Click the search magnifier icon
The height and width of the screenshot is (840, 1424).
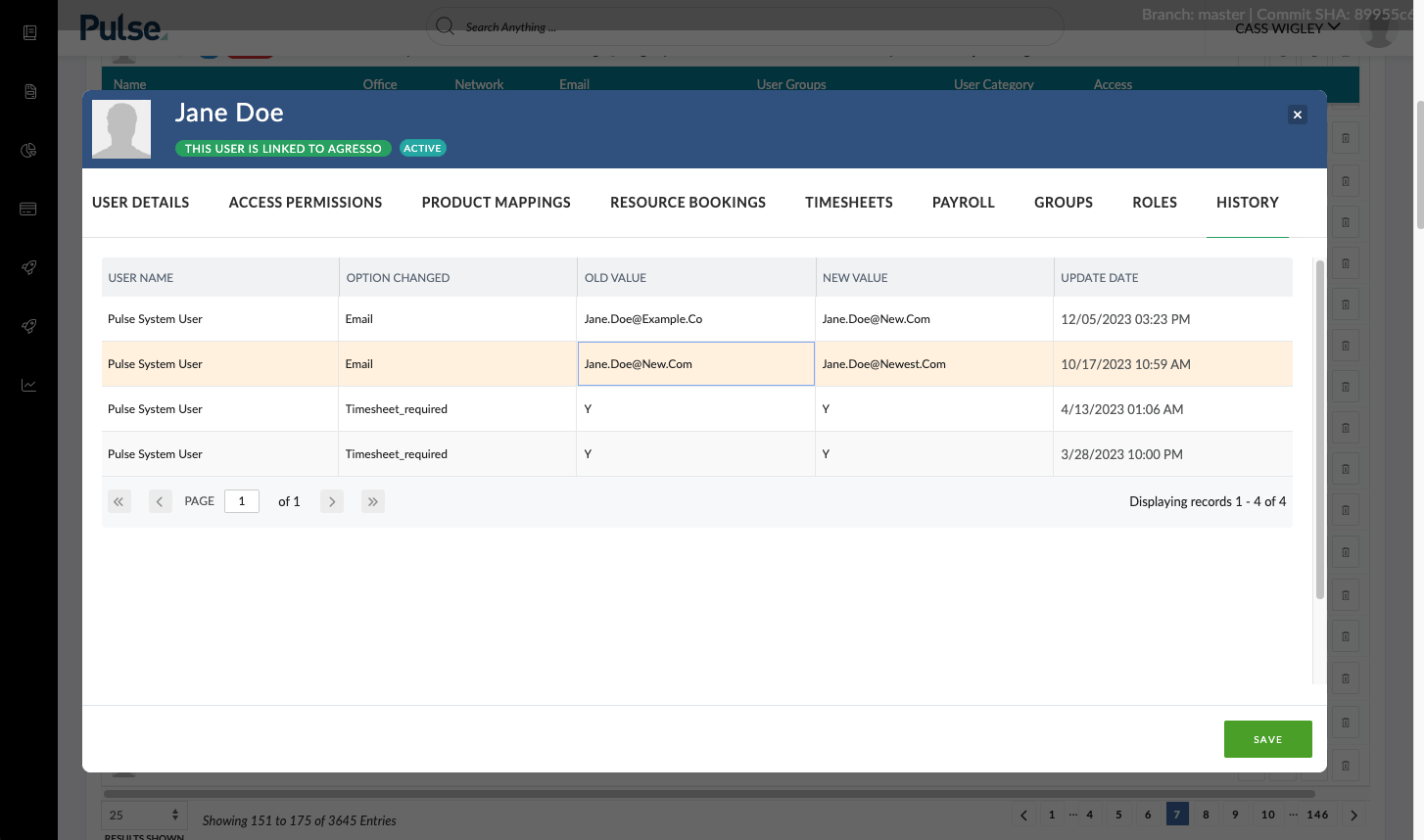445,26
